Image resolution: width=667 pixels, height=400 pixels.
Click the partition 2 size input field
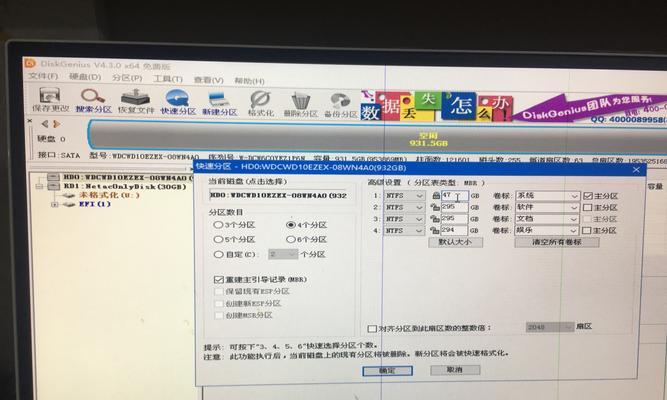point(454,207)
